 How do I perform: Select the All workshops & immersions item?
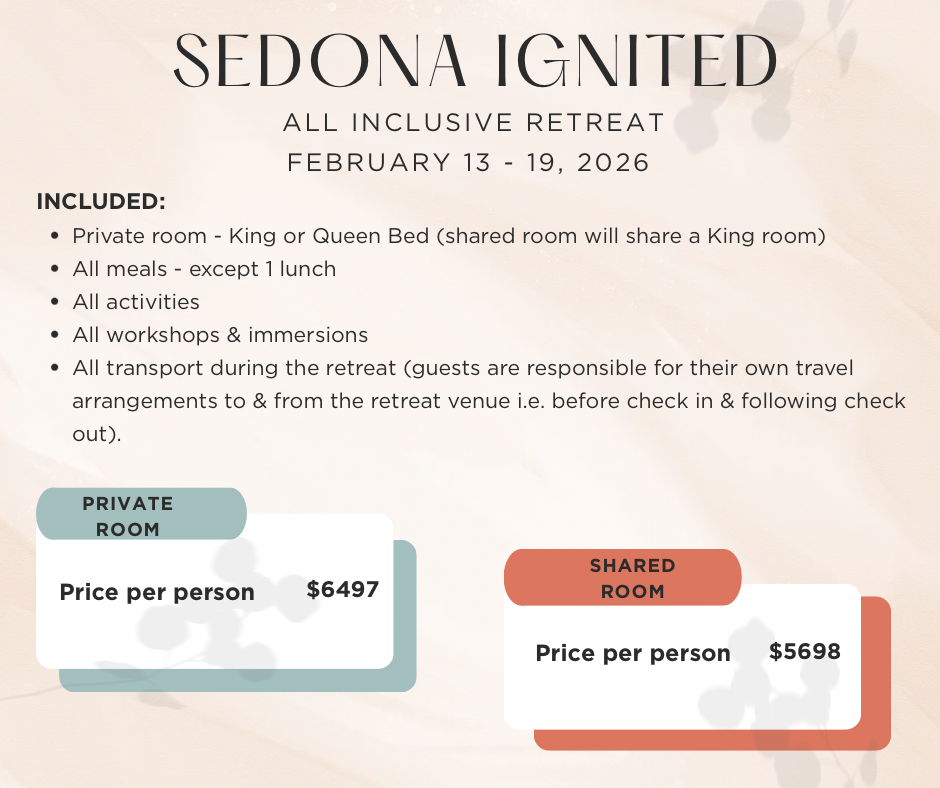point(220,335)
